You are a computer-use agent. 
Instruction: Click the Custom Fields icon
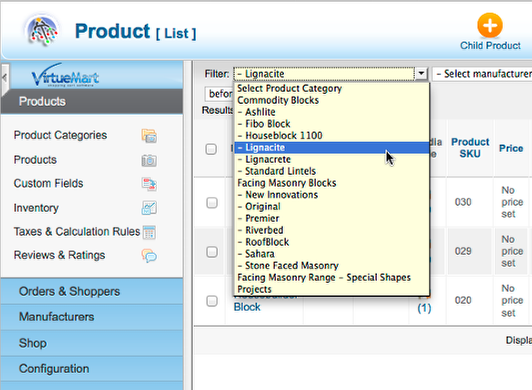click(x=149, y=184)
